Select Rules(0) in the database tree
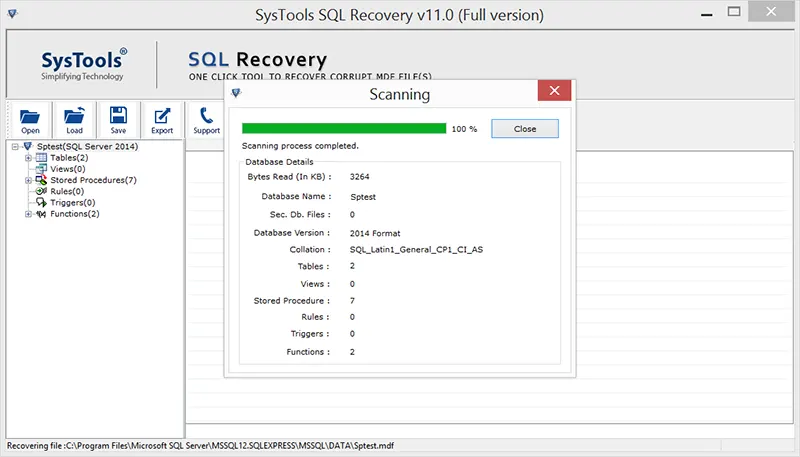The image size is (800, 457). (x=67, y=191)
